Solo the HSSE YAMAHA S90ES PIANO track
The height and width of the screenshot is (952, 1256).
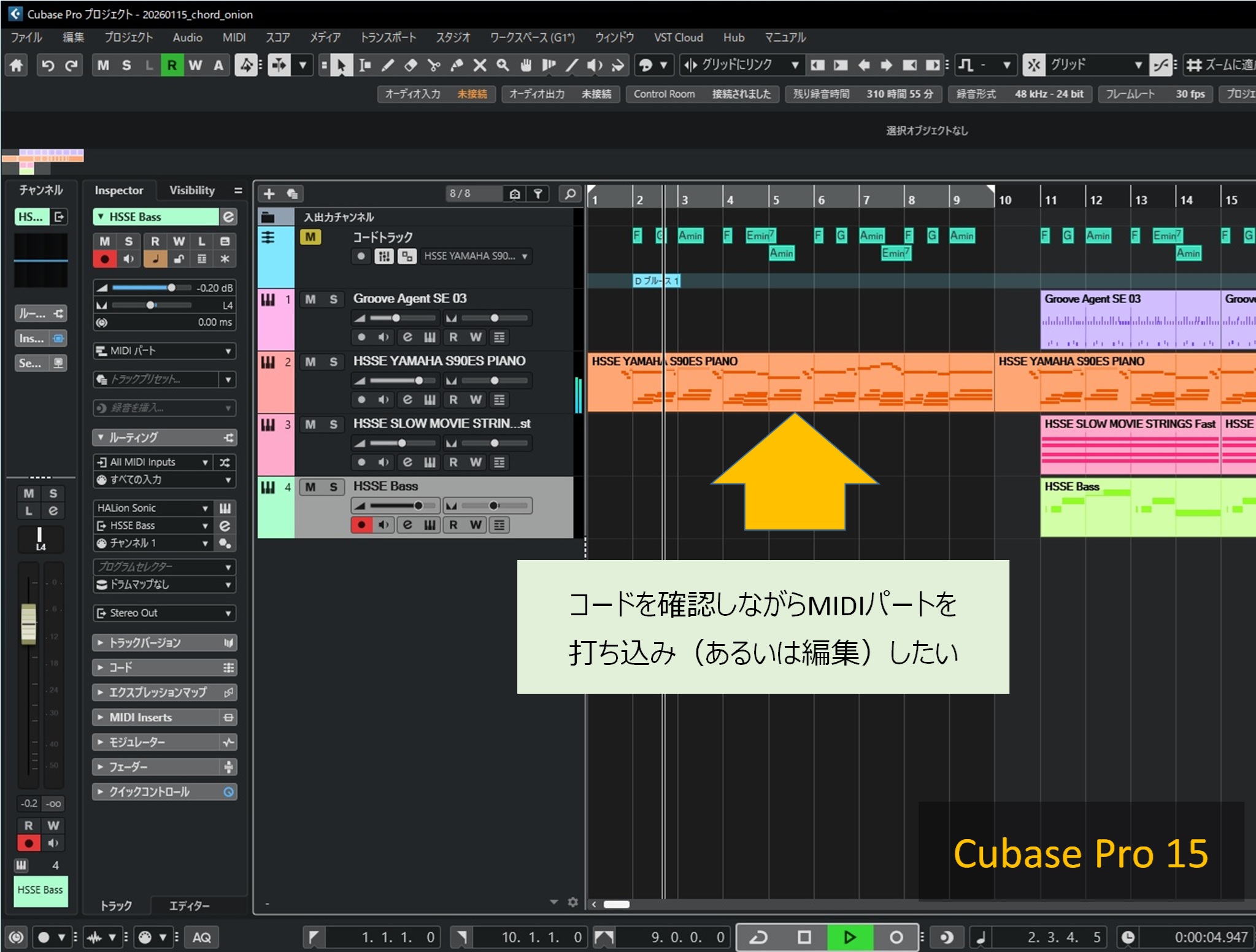pos(333,362)
